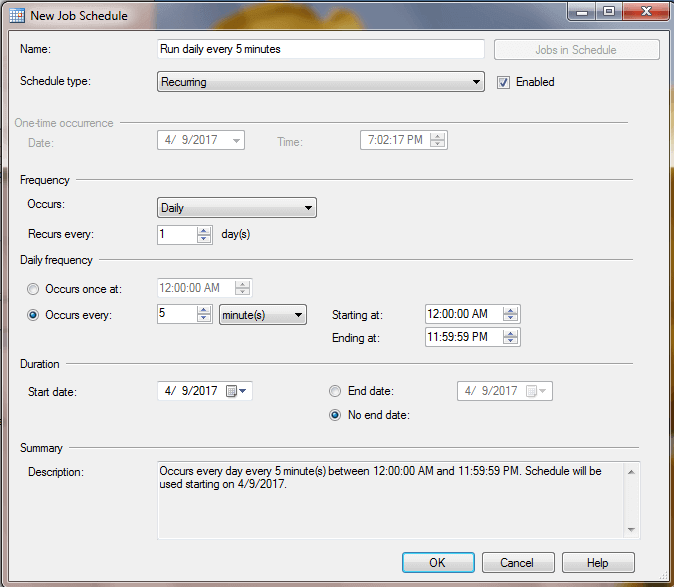The width and height of the screenshot is (674, 587).
Task: Click the Schedule type label
Action: (55, 81)
